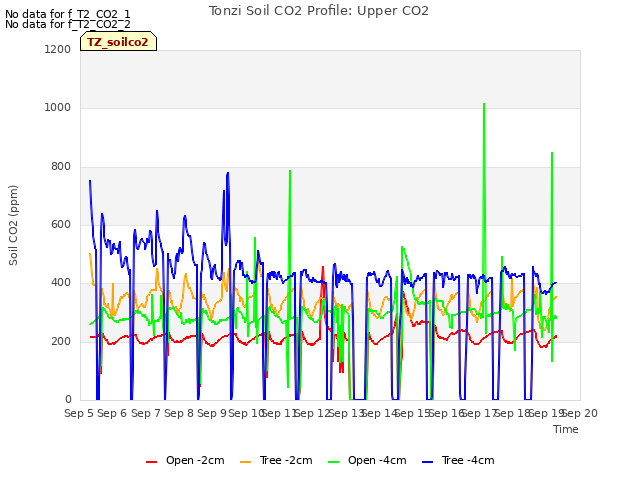This screenshot has height=480, width=640.
Task: Toggle the Open -4cm legend entry
Action: (367, 460)
